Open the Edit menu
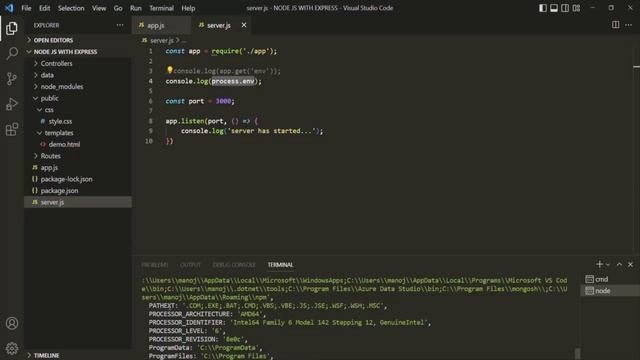 (44, 8)
